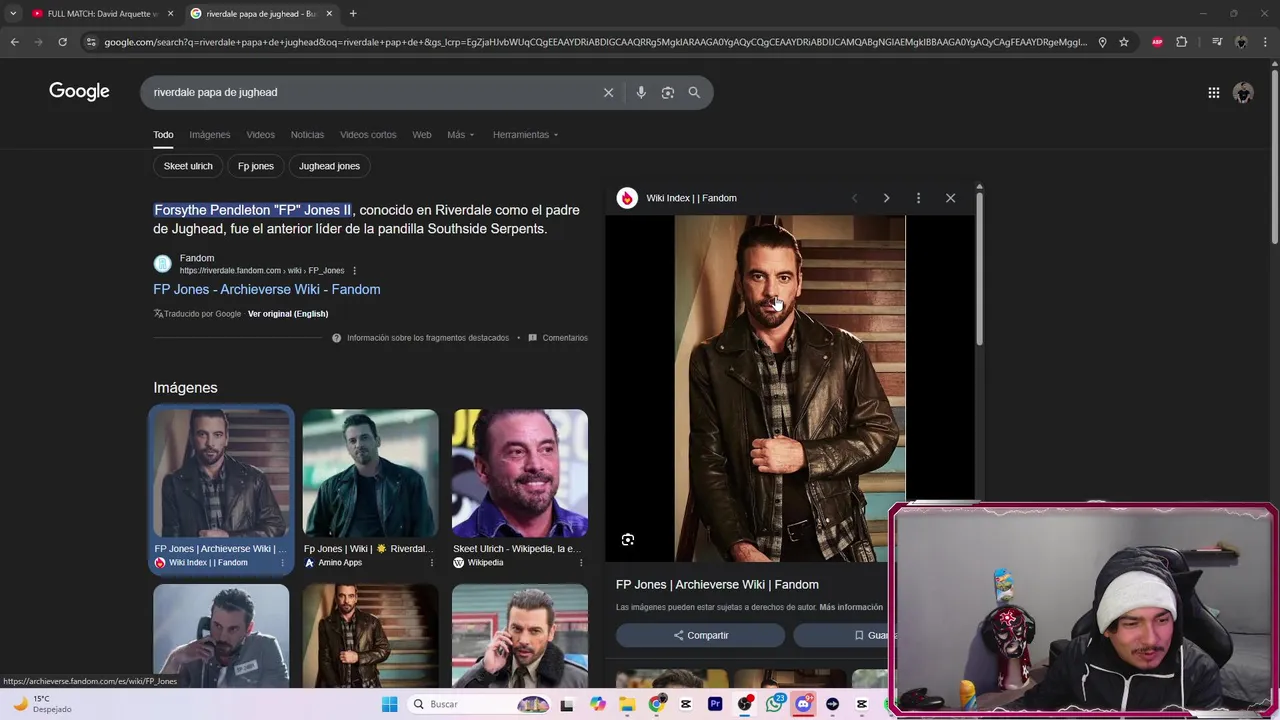This screenshot has width=1280, height=720.
Task: Open the Google apps grid
Action: (1213, 92)
